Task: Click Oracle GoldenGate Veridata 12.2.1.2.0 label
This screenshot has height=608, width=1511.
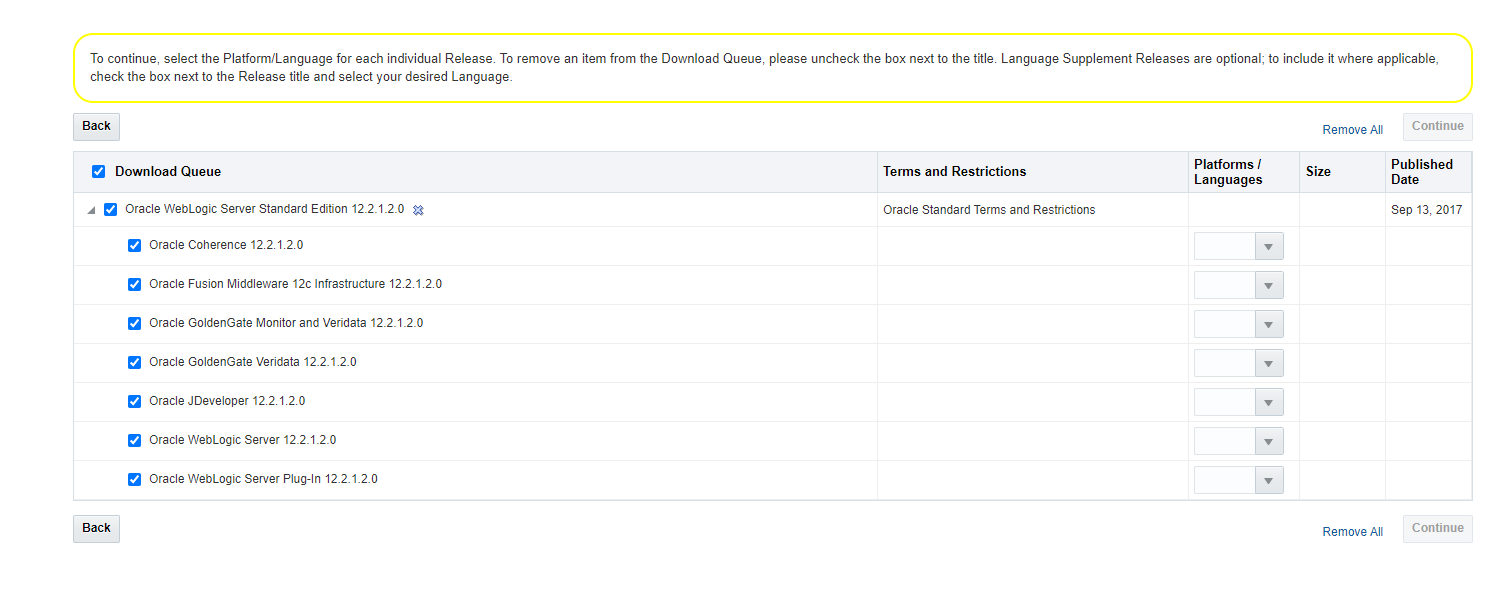Action: 253,362
